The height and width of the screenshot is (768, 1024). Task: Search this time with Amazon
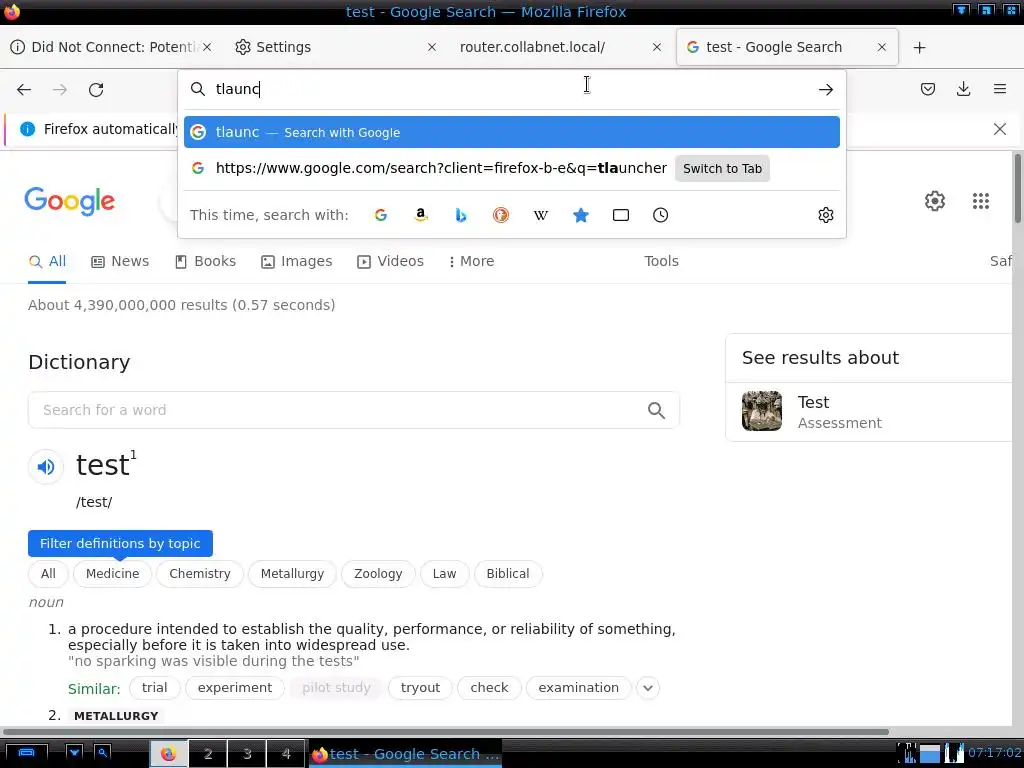[x=421, y=215]
